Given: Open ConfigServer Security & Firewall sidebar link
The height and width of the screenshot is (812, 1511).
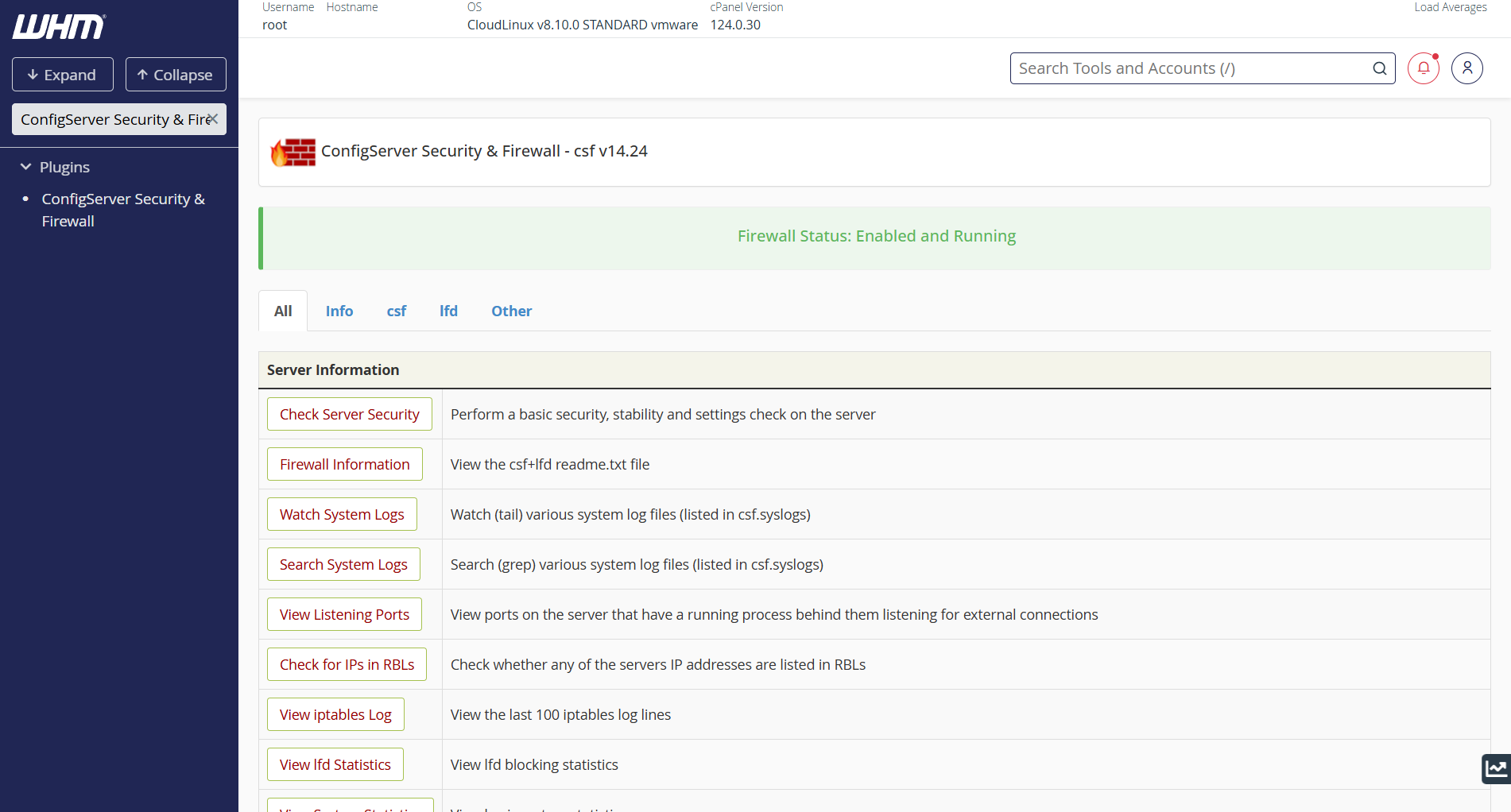Looking at the screenshot, I should (x=123, y=210).
